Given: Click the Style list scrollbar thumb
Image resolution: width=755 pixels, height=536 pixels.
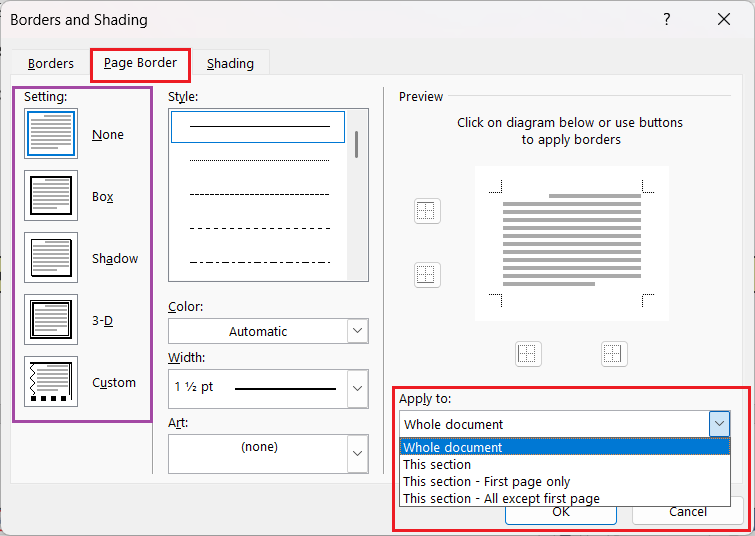Looking at the screenshot, I should (x=357, y=144).
